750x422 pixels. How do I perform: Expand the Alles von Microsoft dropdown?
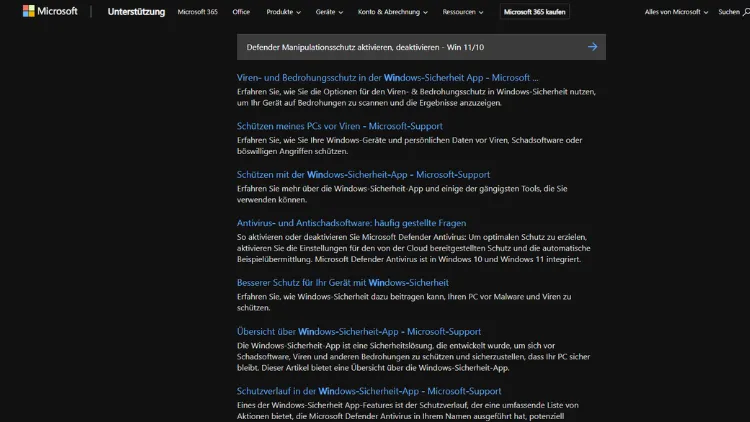(676, 12)
